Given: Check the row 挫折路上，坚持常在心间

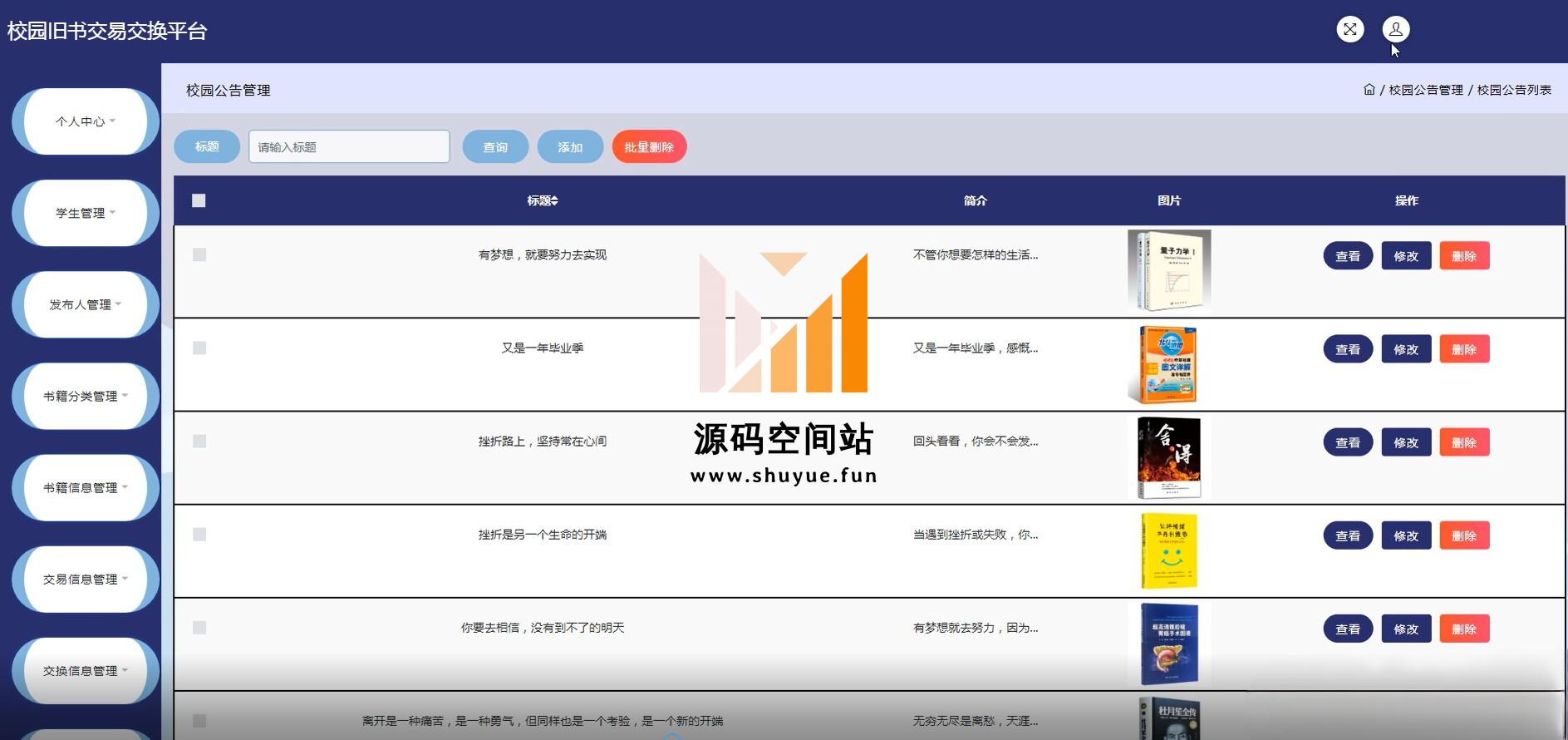Looking at the screenshot, I should 199,441.
